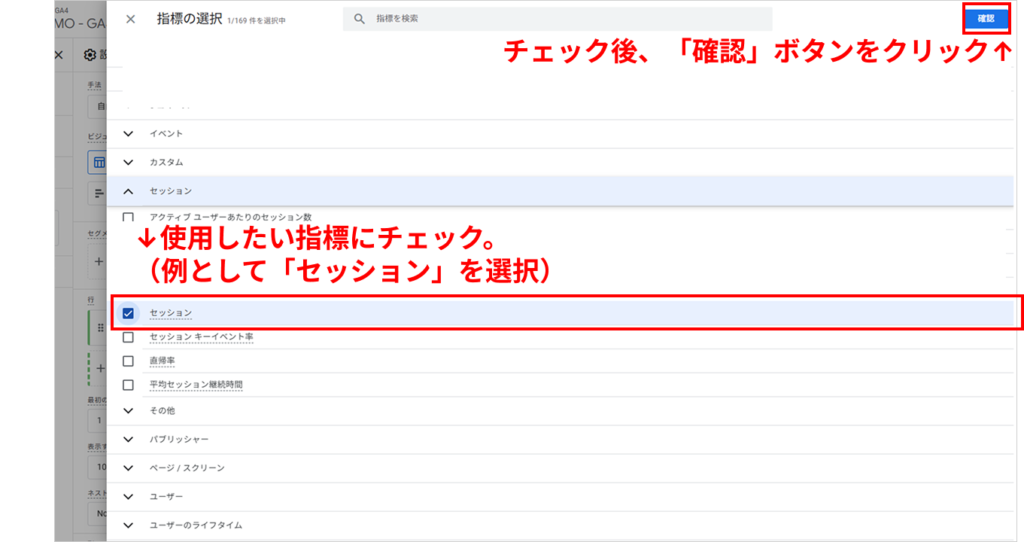Click the magnifier icon in the search bar
1024x542 pixels.
[360, 19]
